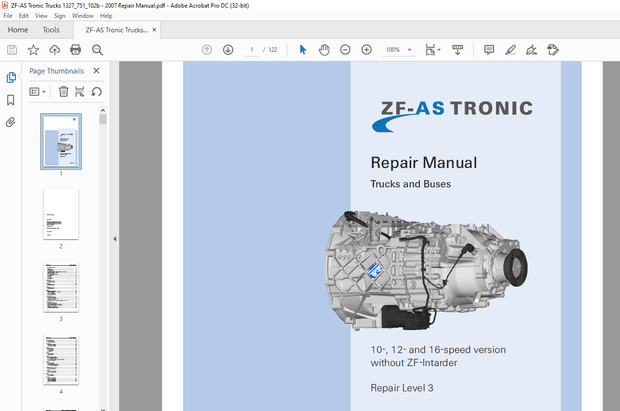This screenshot has width=620, height=411.
Task: Select the highlight pen tool
Action: [510, 50]
